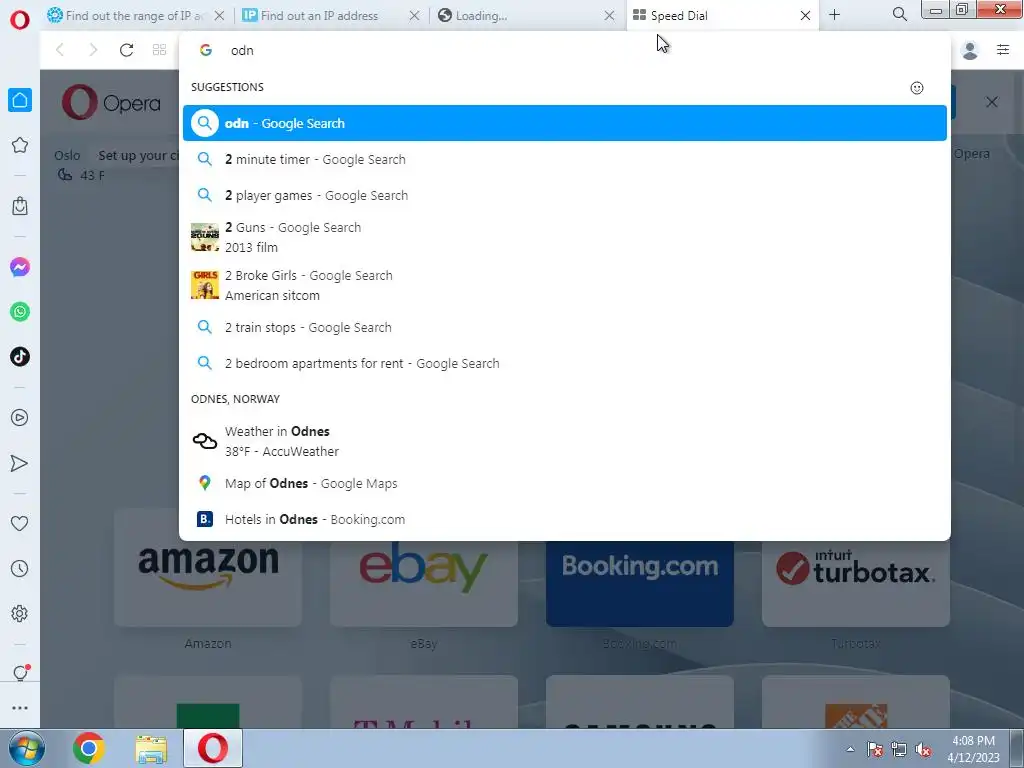Switch to 'Find out the range of IP' tab
The width and height of the screenshot is (1024, 768).
(x=134, y=16)
